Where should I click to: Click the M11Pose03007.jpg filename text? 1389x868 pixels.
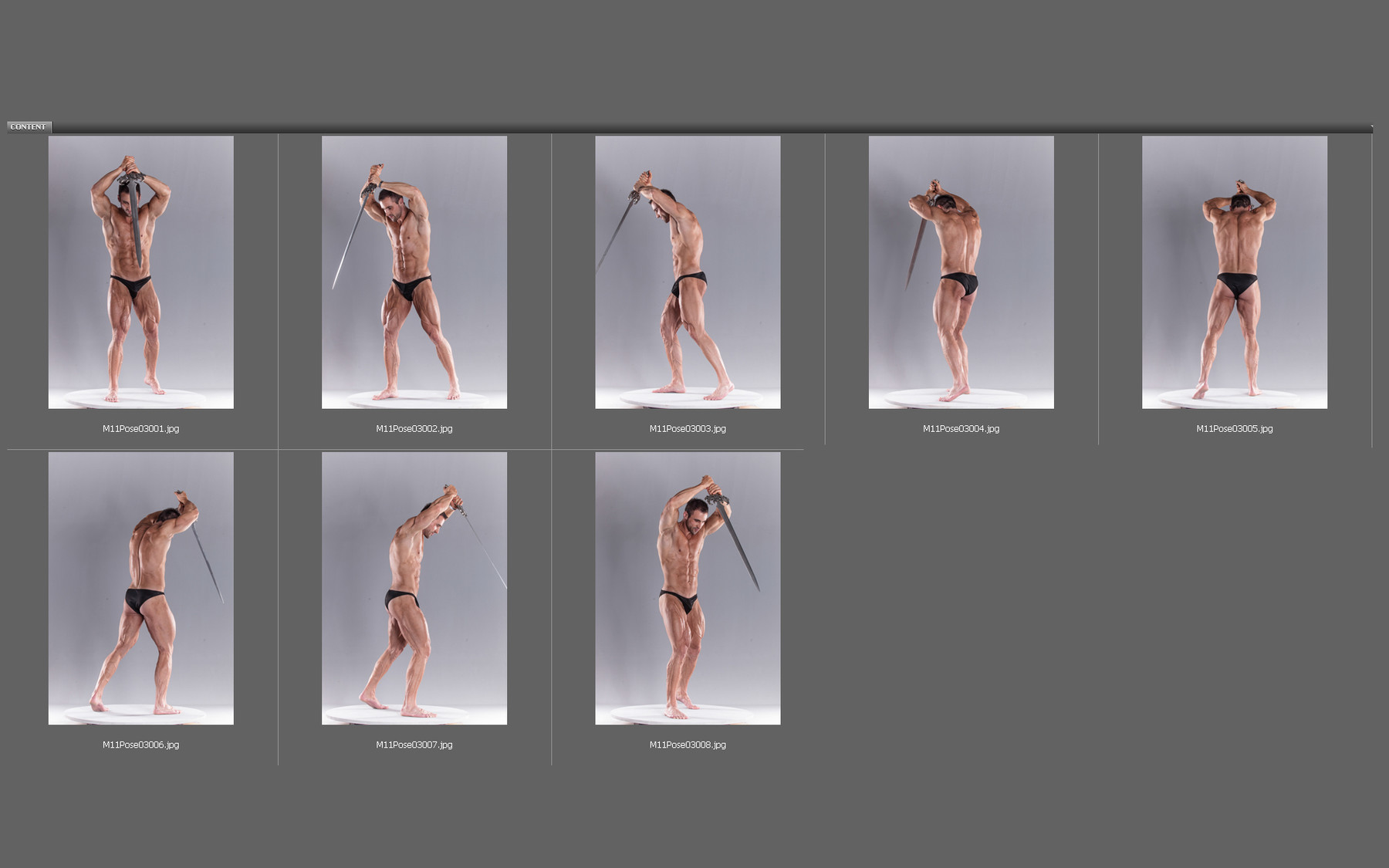coord(414,745)
